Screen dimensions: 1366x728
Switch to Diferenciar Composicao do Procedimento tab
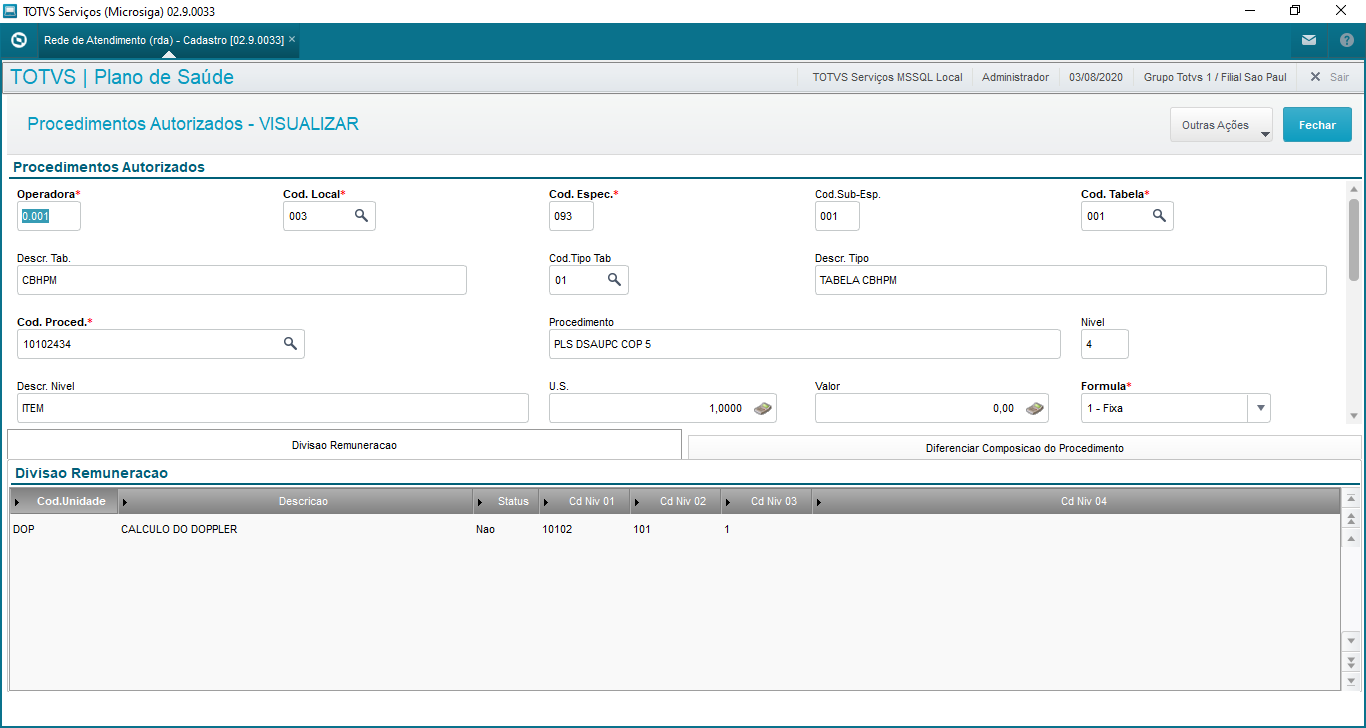1025,448
